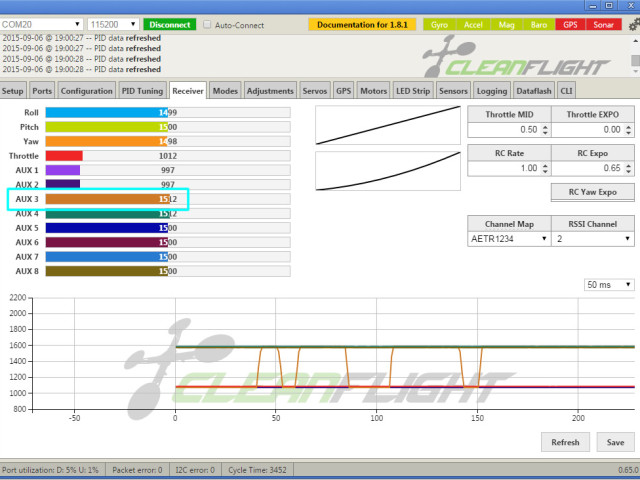Click the Sonar sensor indicator
Screen dimensions: 640x480
(x=603, y=24)
